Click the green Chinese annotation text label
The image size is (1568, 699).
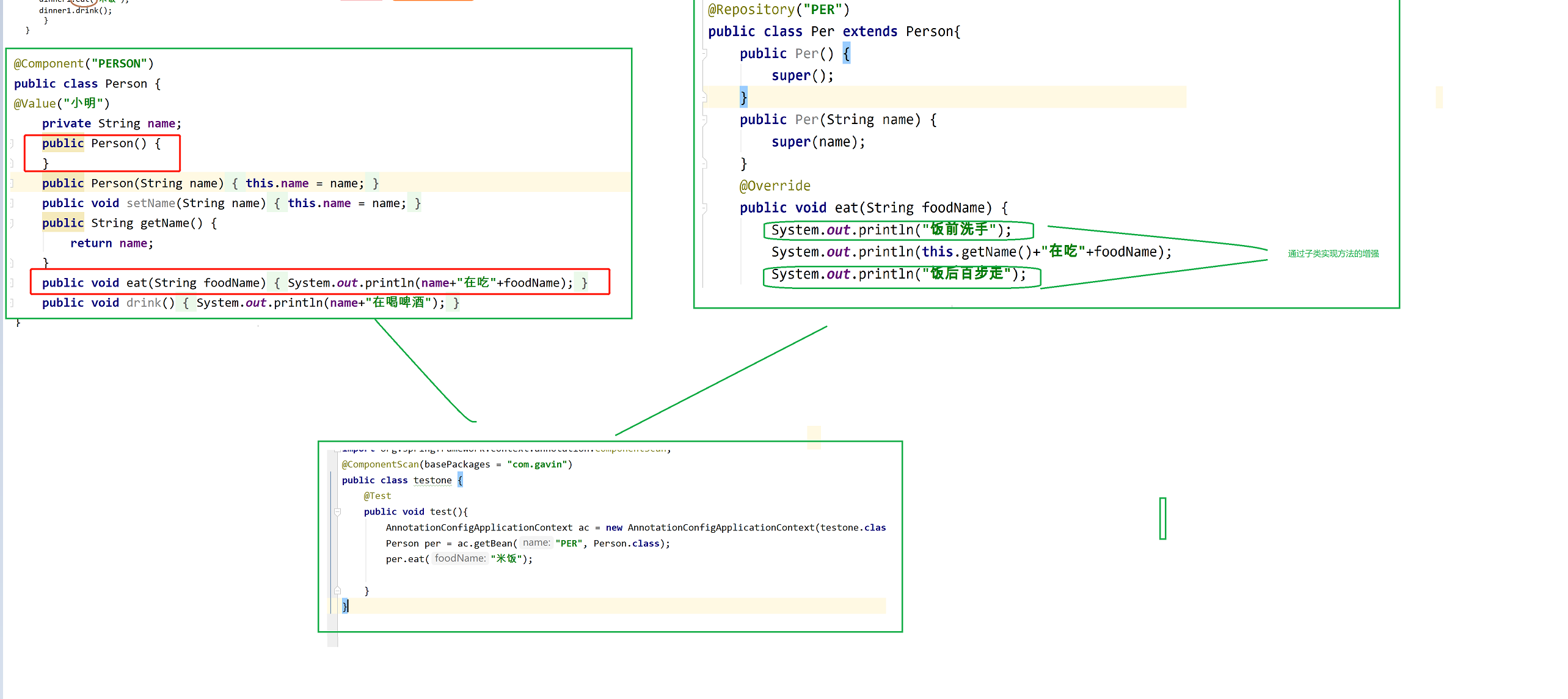tap(1333, 254)
